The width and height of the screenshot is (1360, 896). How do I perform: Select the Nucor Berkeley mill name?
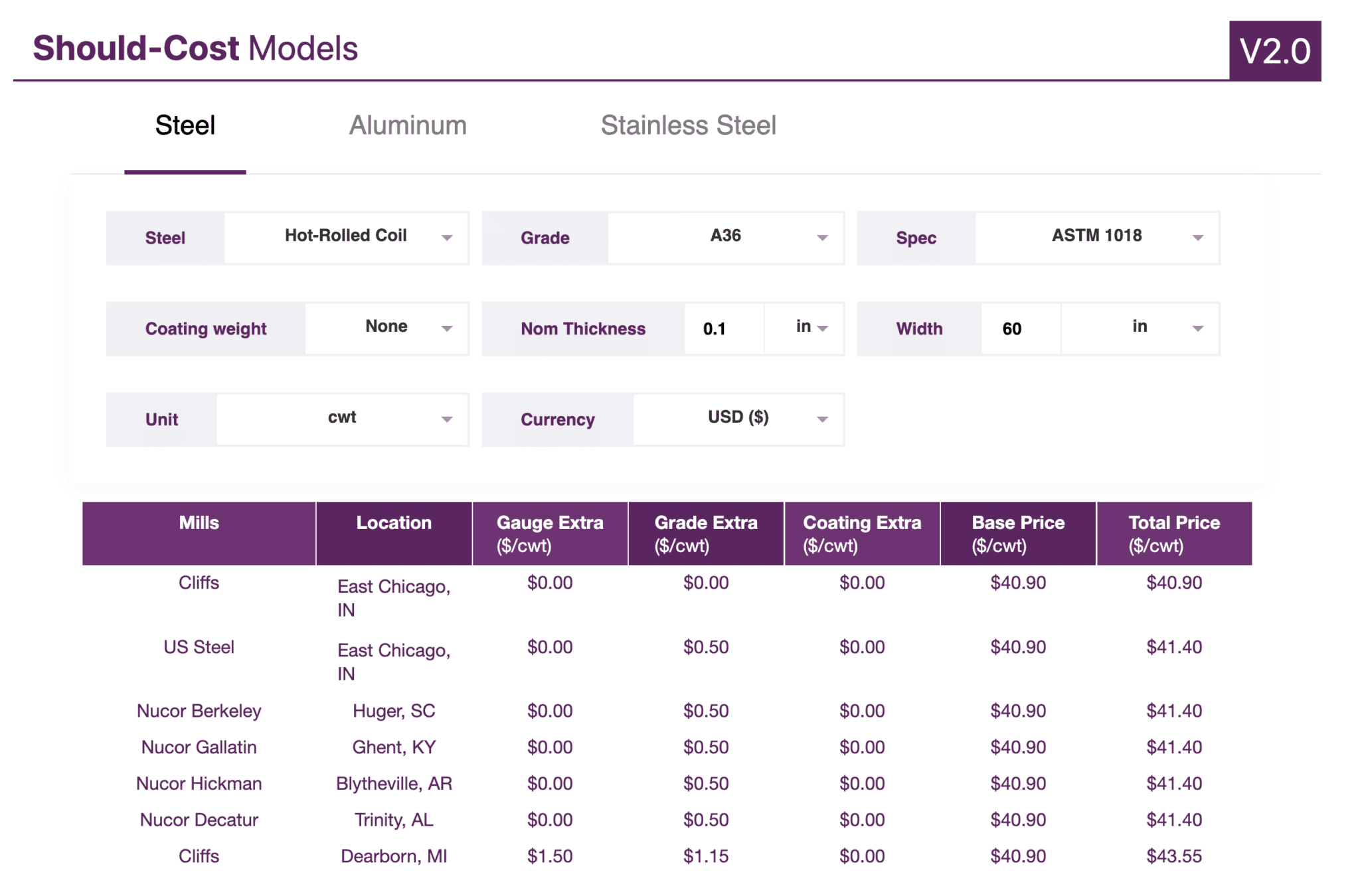(x=199, y=711)
